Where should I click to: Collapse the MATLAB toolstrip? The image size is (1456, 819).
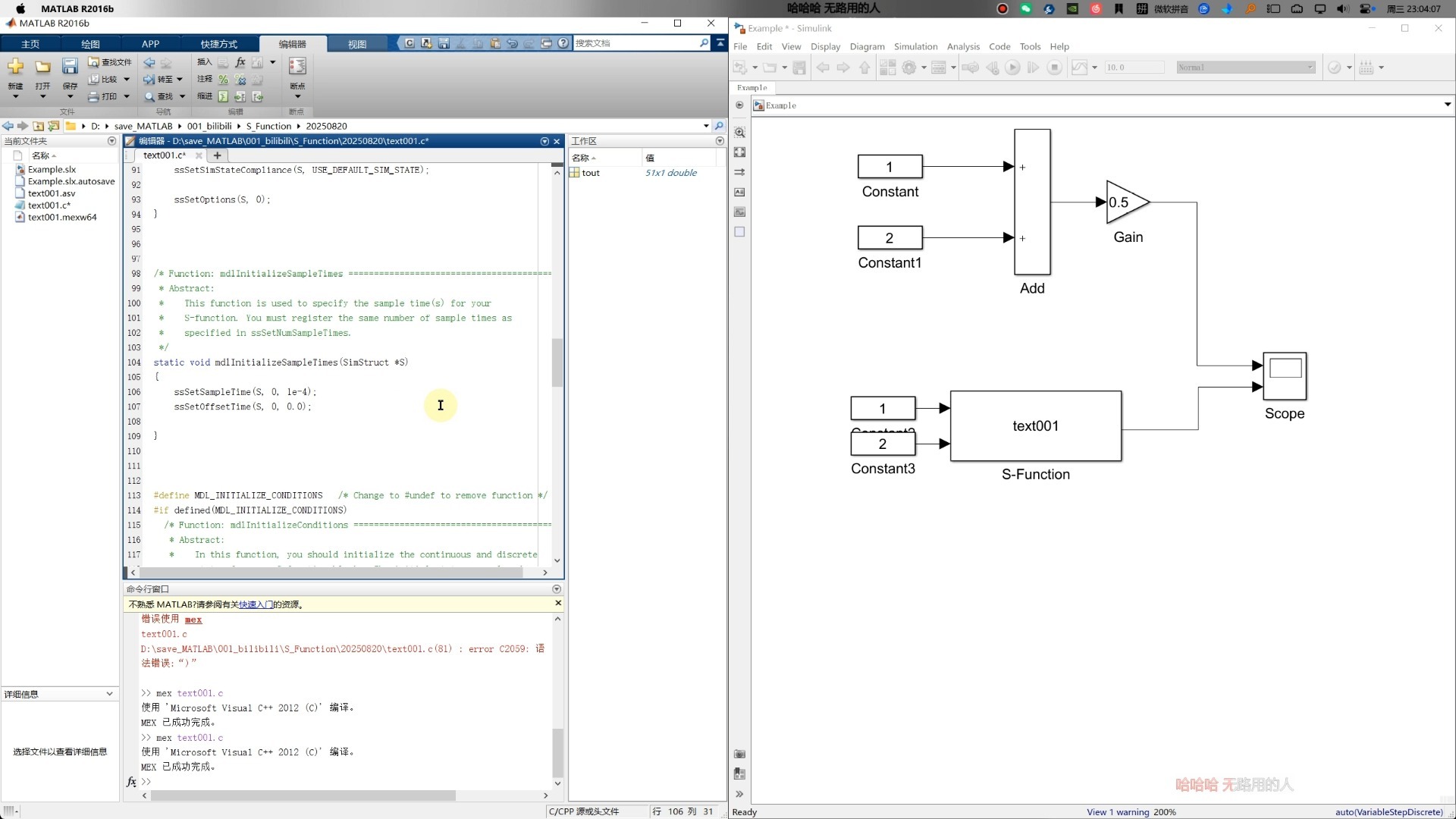[x=720, y=42]
